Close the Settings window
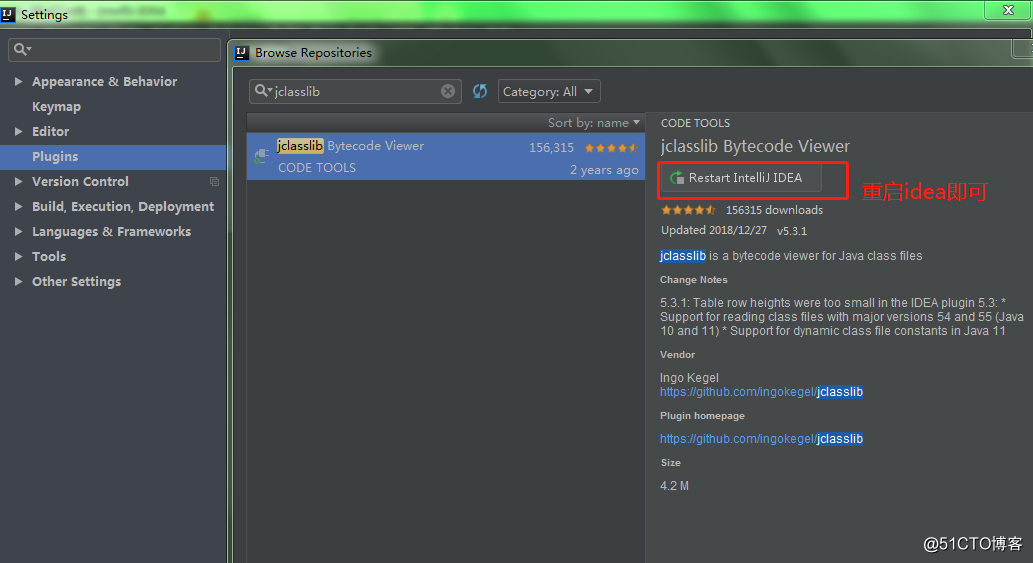Viewport: 1033px width, 563px height. click(1008, 9)
